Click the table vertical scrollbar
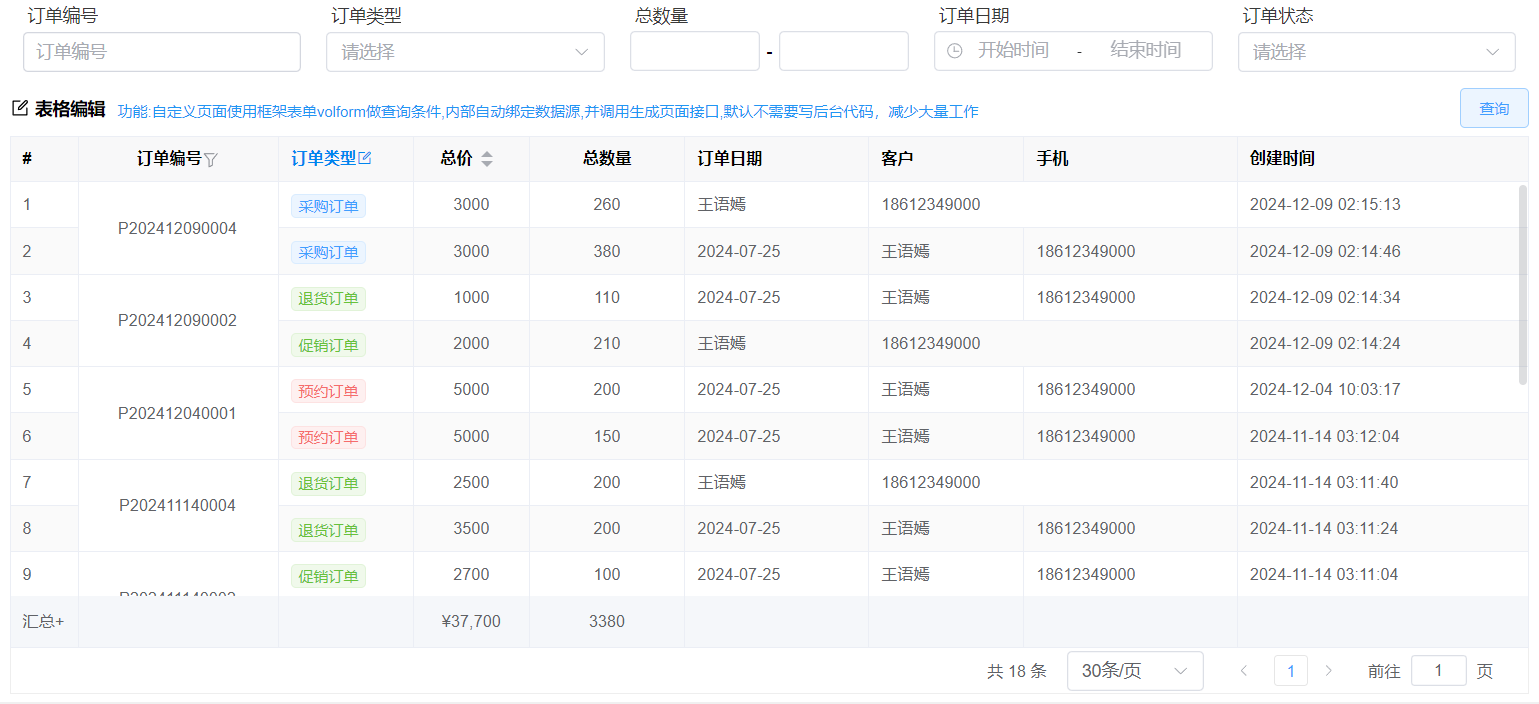1539x704 pixels. coord(1523,285)
